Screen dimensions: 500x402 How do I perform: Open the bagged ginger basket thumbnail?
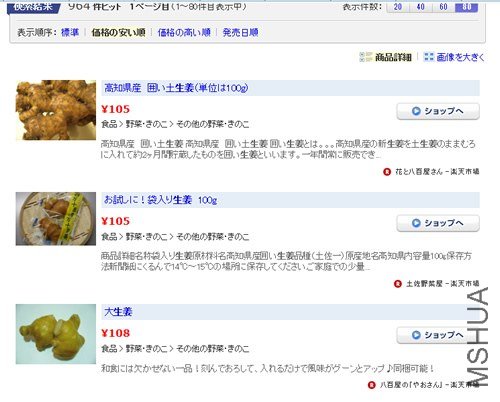tap(56, 219)
